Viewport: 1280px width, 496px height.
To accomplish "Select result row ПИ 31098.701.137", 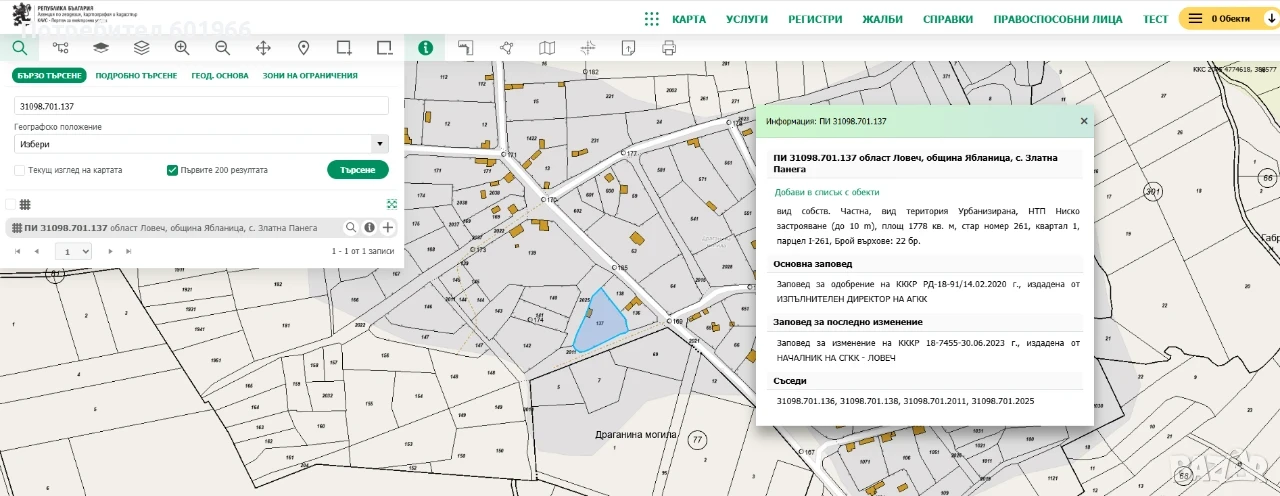I will click(201, 228).
